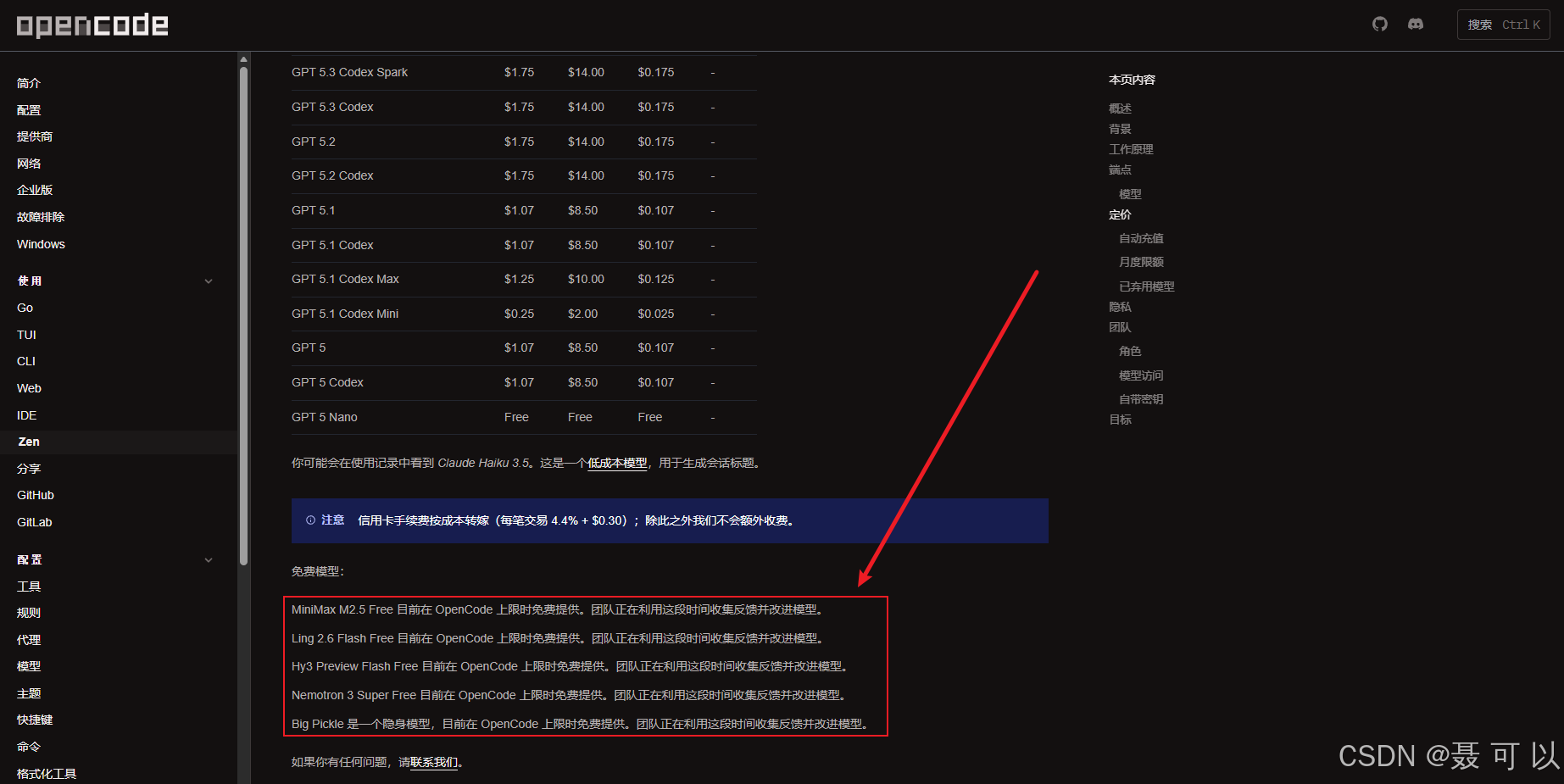This screenshot has height=784, width=1564.
Task: Click the Nemotron 3 Super Free line
Action: tap(570, 695)
